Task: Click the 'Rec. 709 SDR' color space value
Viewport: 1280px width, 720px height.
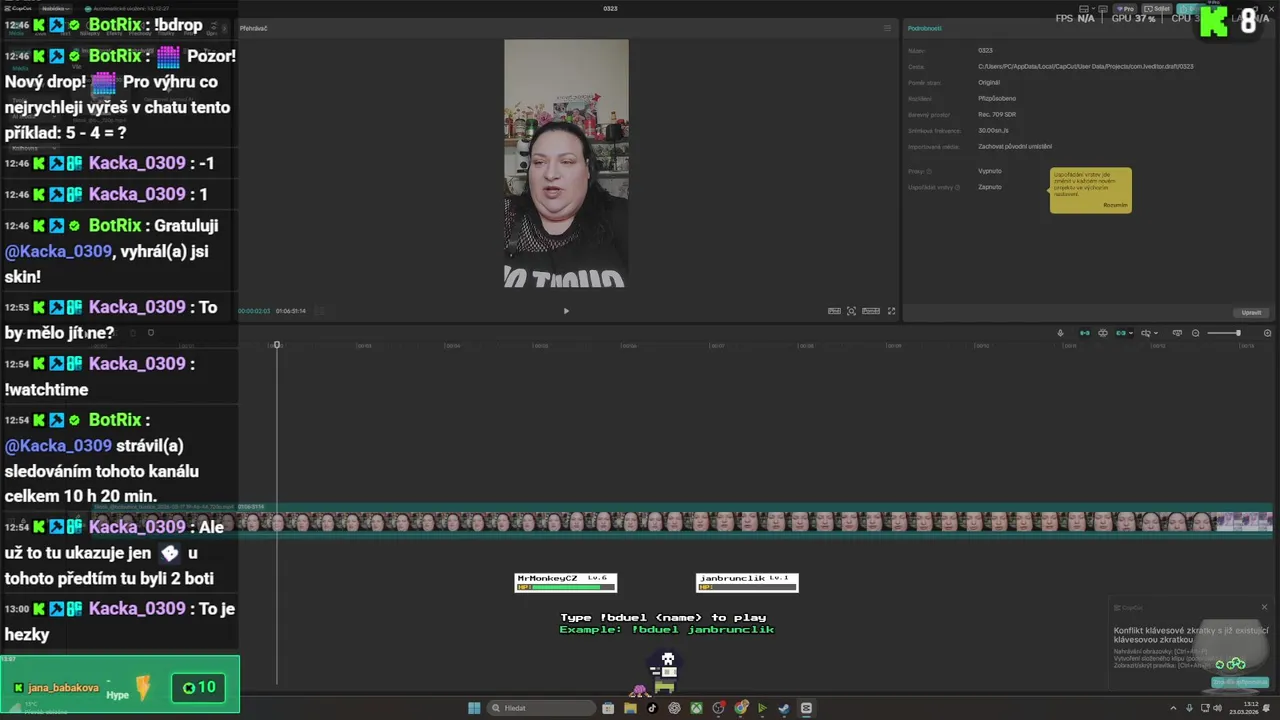Action: 998,114
